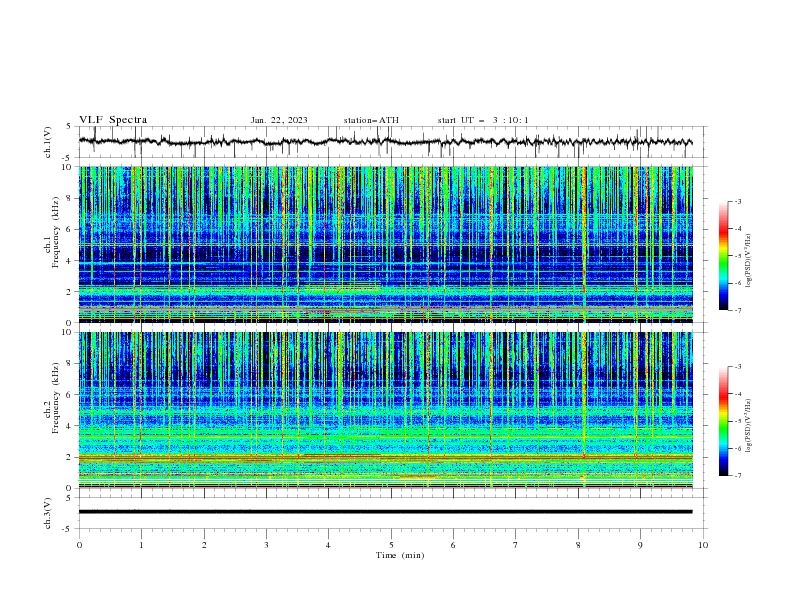Click ch.3(V) axis tick "-5"
This screenshot has height=612, width=792.
point(66,529)
